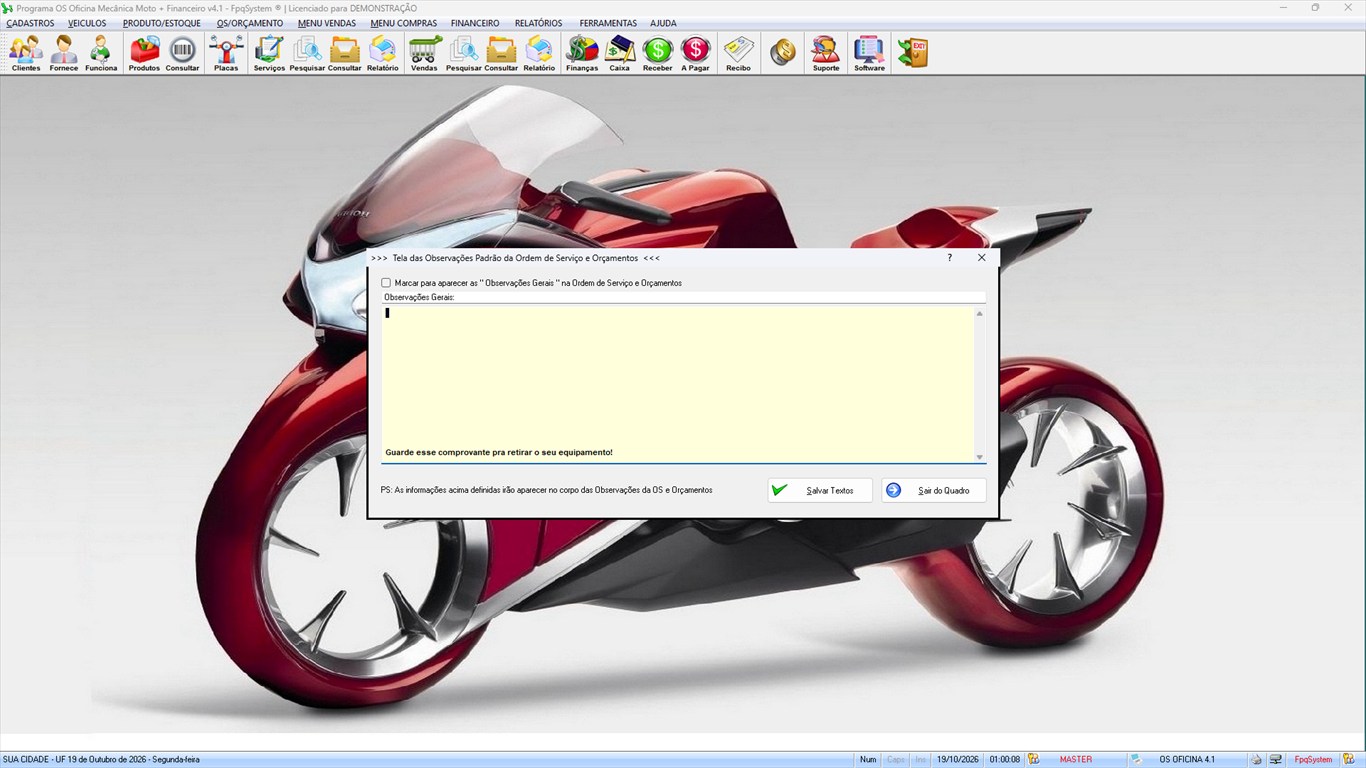Click the Relatório icon next to Vendas group
The width and height of the screenshot is (1366, 768).
click(x=539, y=53)
